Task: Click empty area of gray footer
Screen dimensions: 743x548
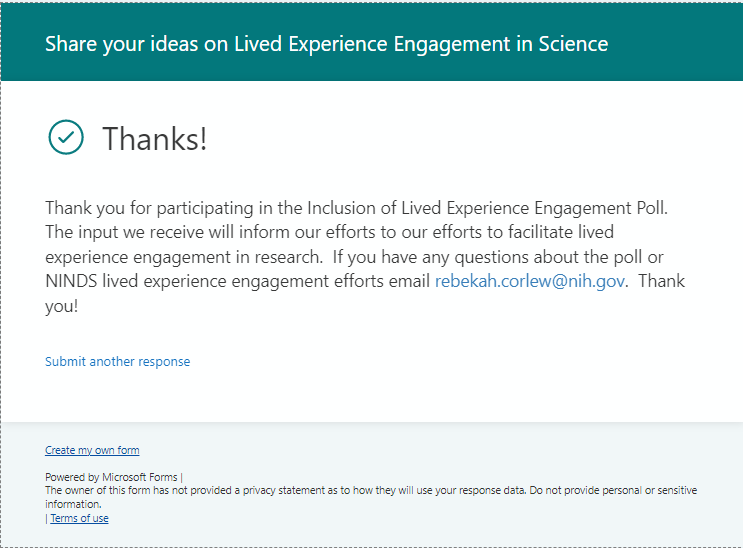Action: (500, 450)
